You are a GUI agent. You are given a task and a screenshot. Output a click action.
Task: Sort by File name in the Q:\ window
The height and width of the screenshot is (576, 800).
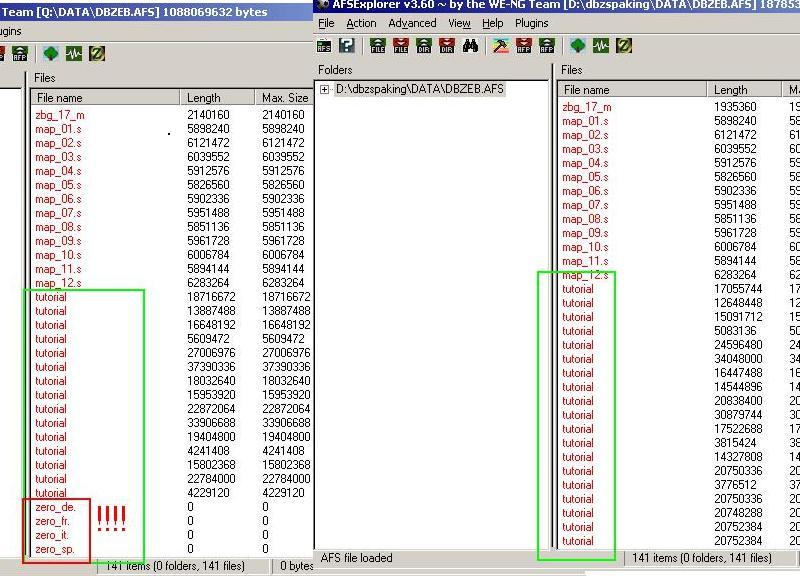point(105,97)
